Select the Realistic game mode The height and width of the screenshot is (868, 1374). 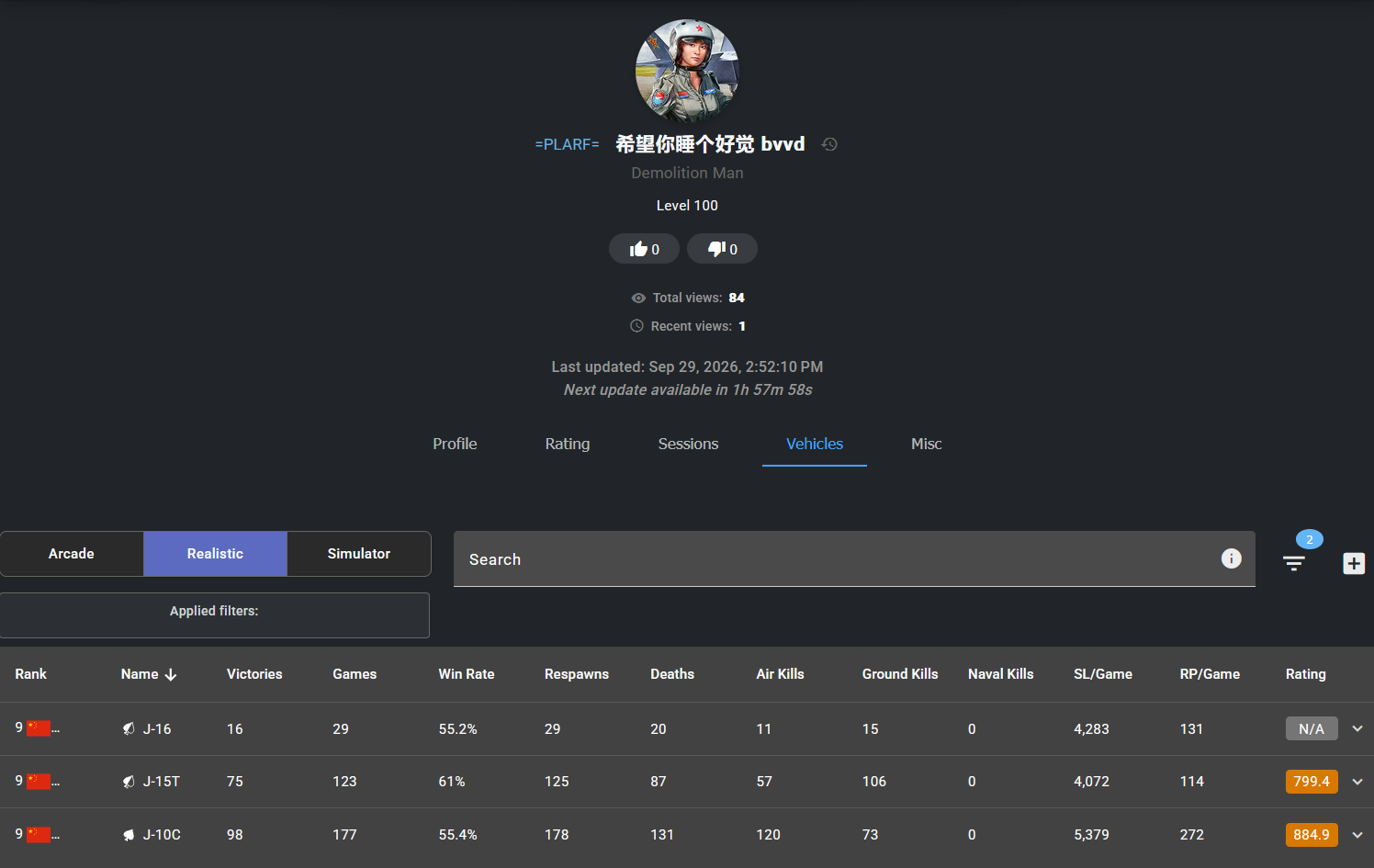[215, 554]
